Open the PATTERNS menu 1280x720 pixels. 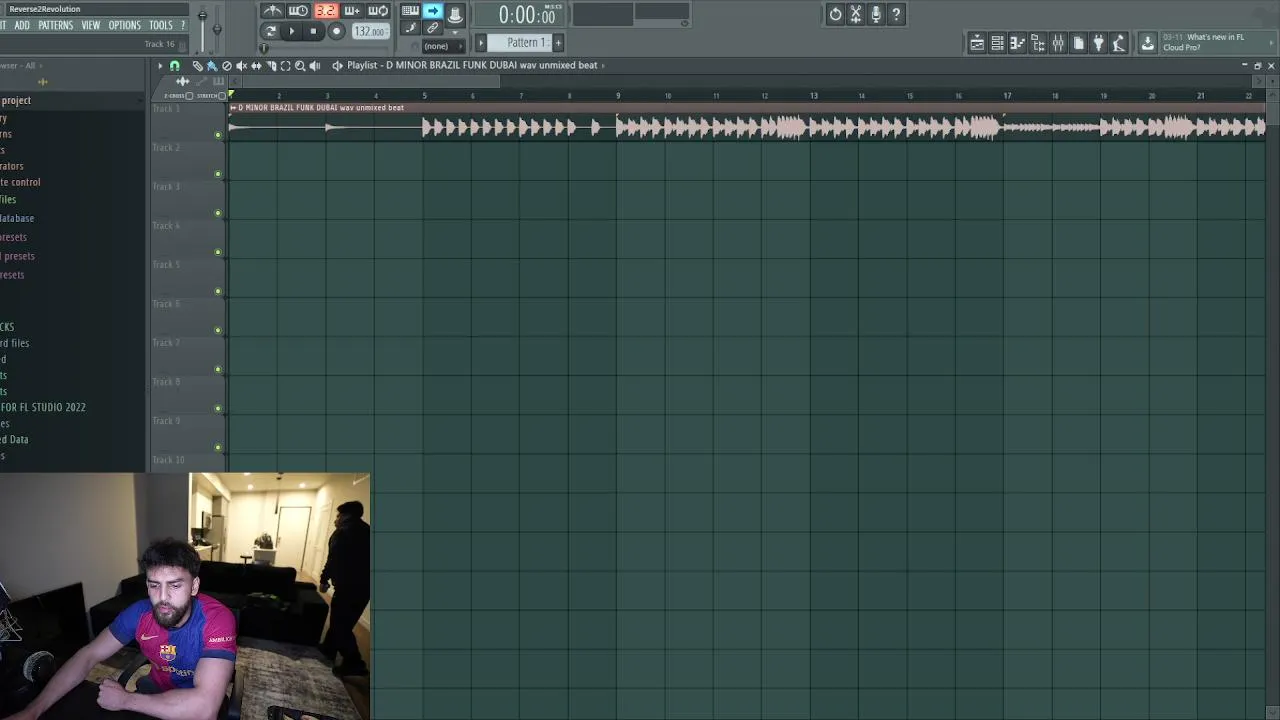[55, 25]
